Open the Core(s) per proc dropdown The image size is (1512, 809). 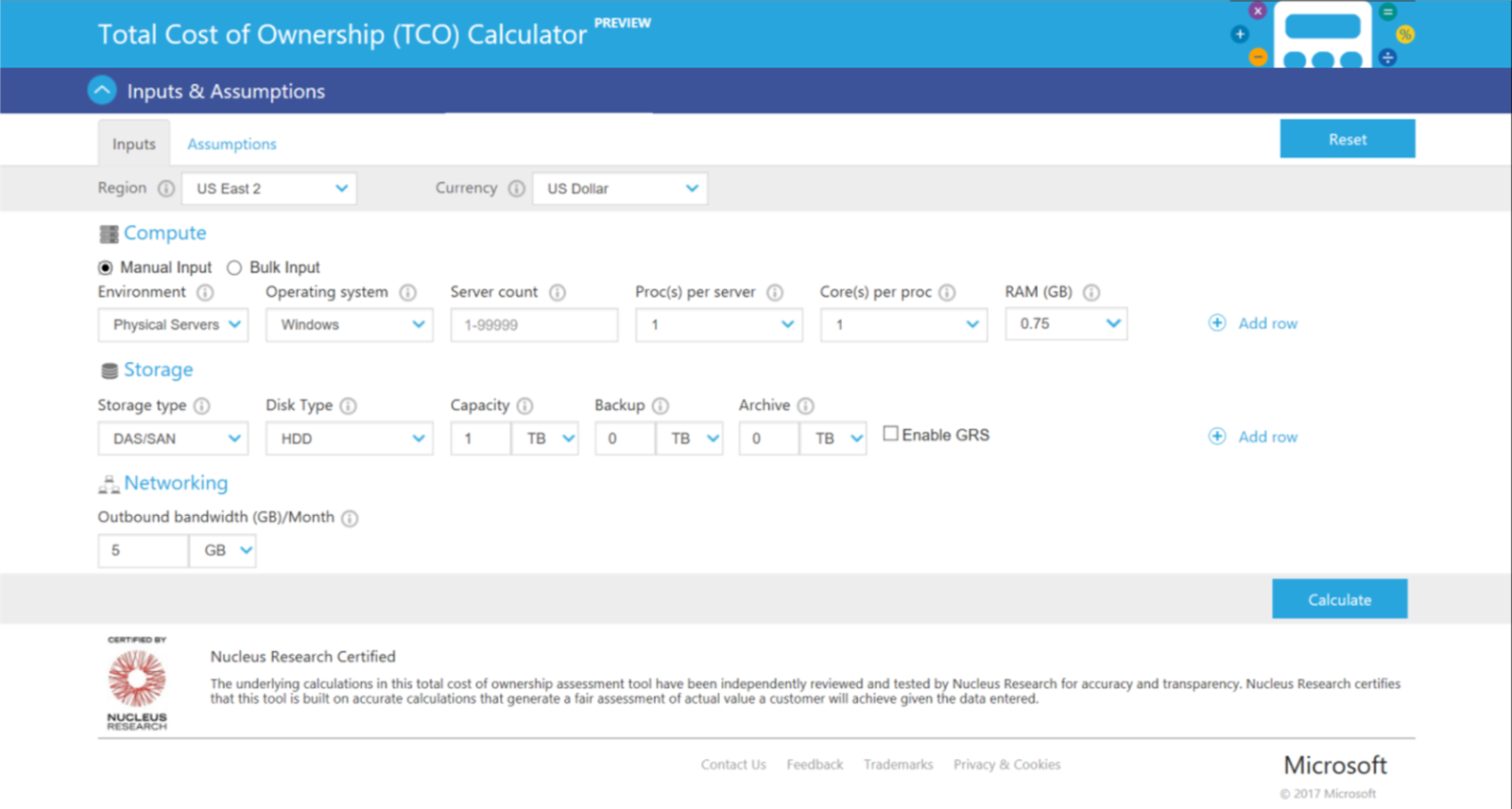pos(904,324)
